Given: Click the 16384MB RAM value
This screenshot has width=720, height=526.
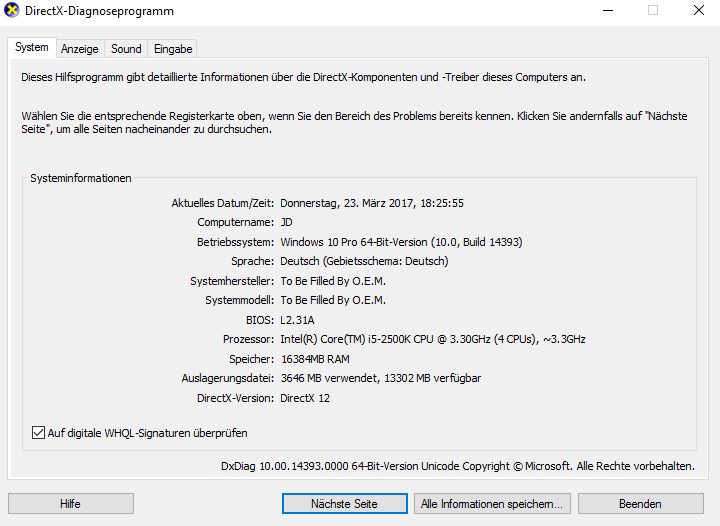Looking at the screenshot, I should click(x=315, y=359).
